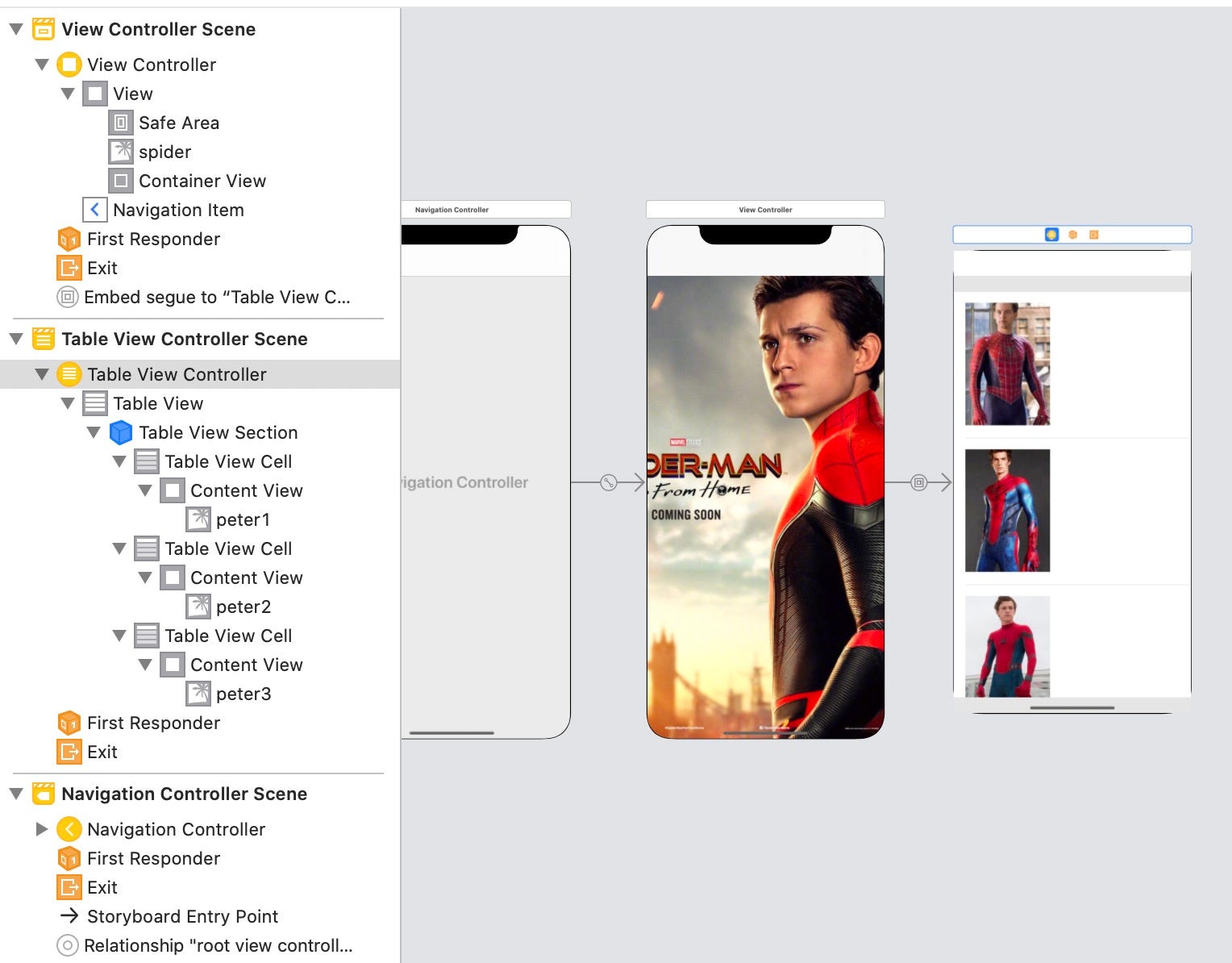Click Exit icon under View Controller Scene
This screenshot has height=963, width=1232.
(69, 268)
